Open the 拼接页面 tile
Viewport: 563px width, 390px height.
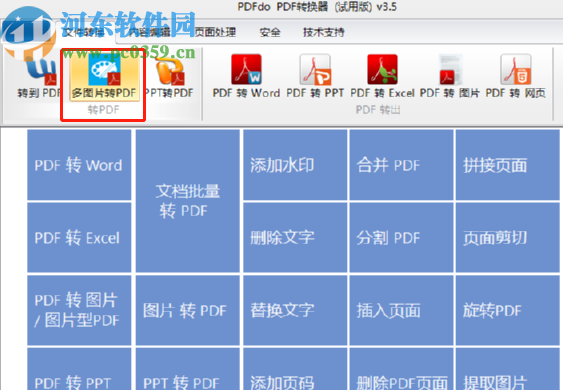coord(508,165)
